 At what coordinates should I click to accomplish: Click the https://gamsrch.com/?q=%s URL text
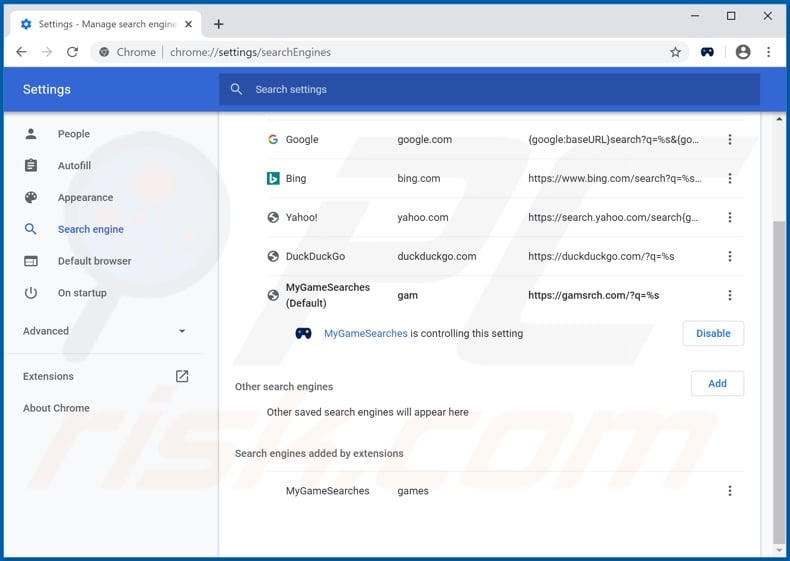pos(594,295)
